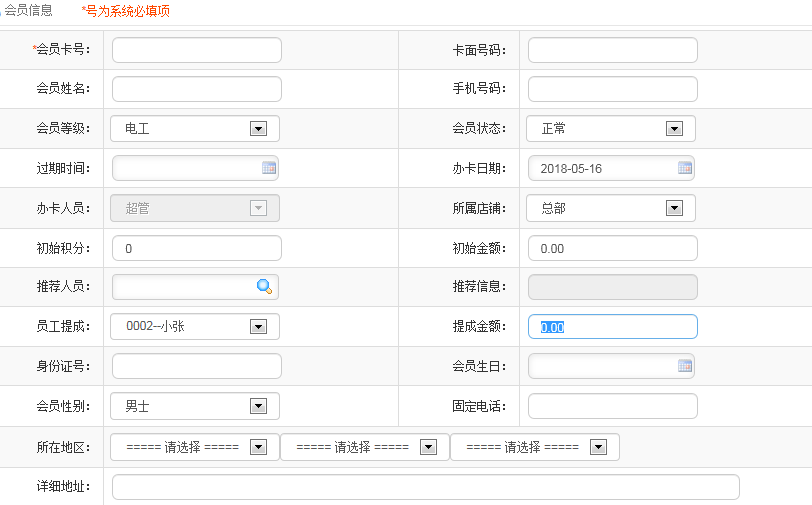Click the 初始金额 field
This screenshot has height=505, width=812.
click(x=613, y=248)
